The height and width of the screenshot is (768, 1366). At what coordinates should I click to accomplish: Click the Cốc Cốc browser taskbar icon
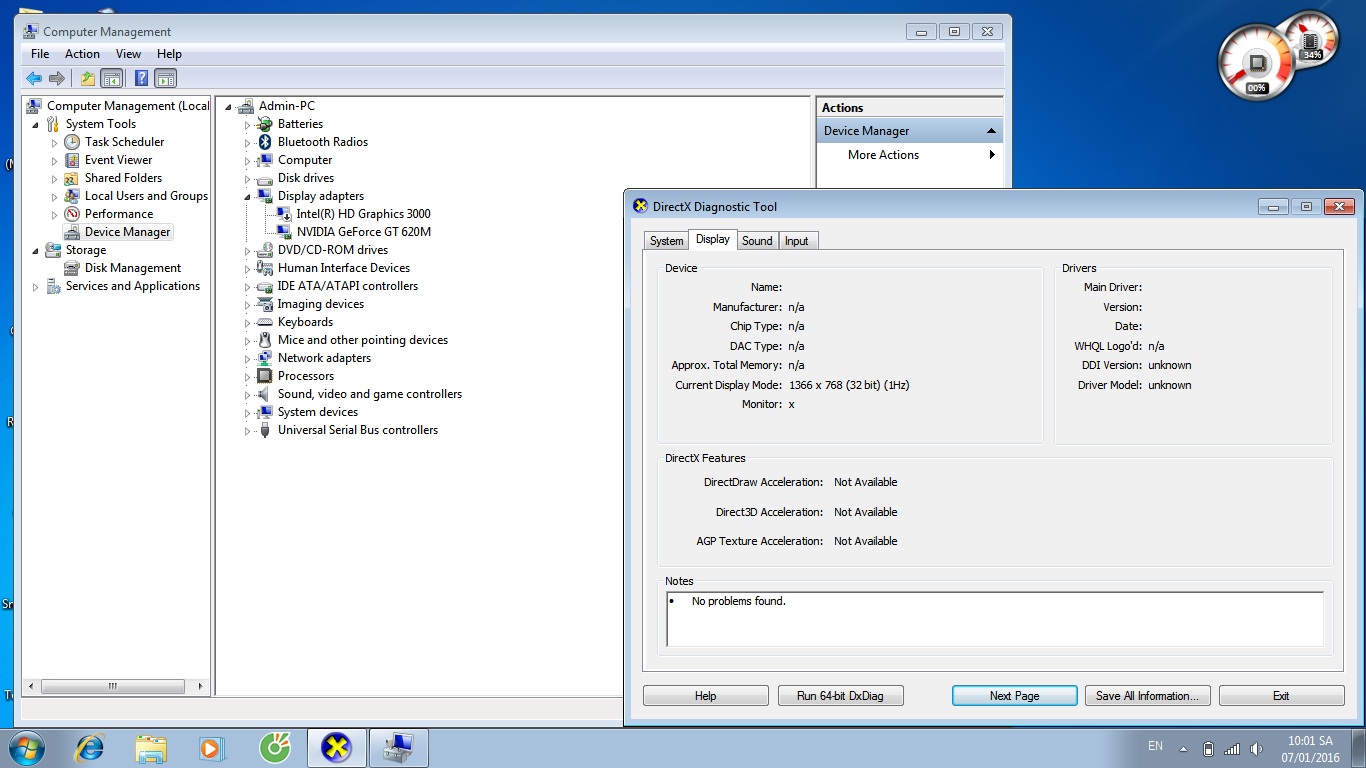[274, 748]
